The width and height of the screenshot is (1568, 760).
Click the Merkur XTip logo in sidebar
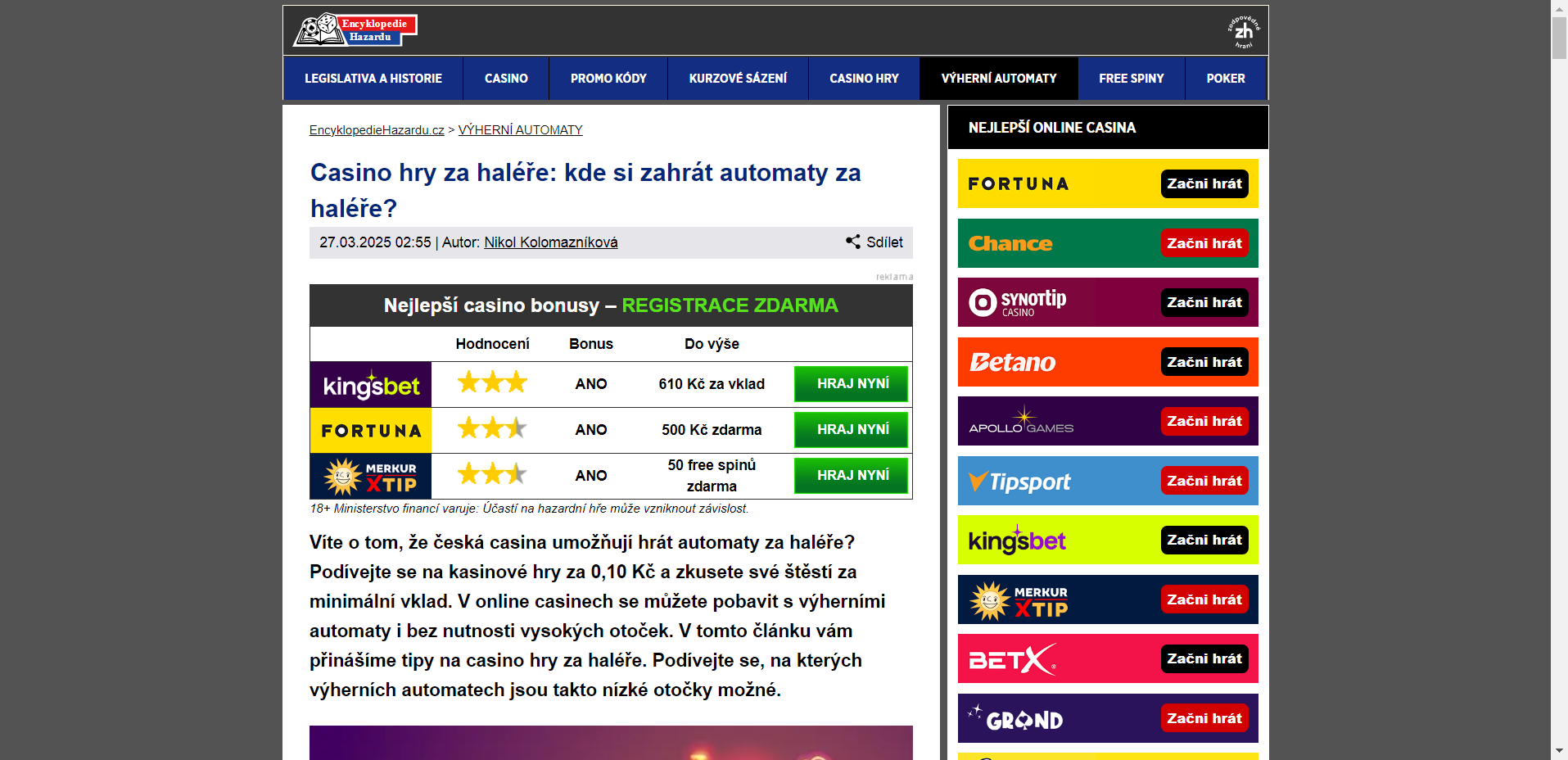[1019, 600]
